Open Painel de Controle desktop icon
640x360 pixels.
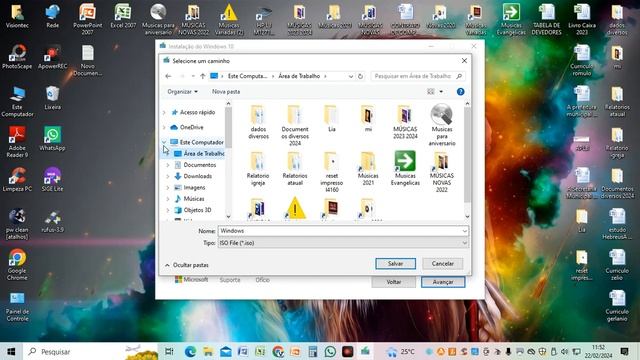17,307
